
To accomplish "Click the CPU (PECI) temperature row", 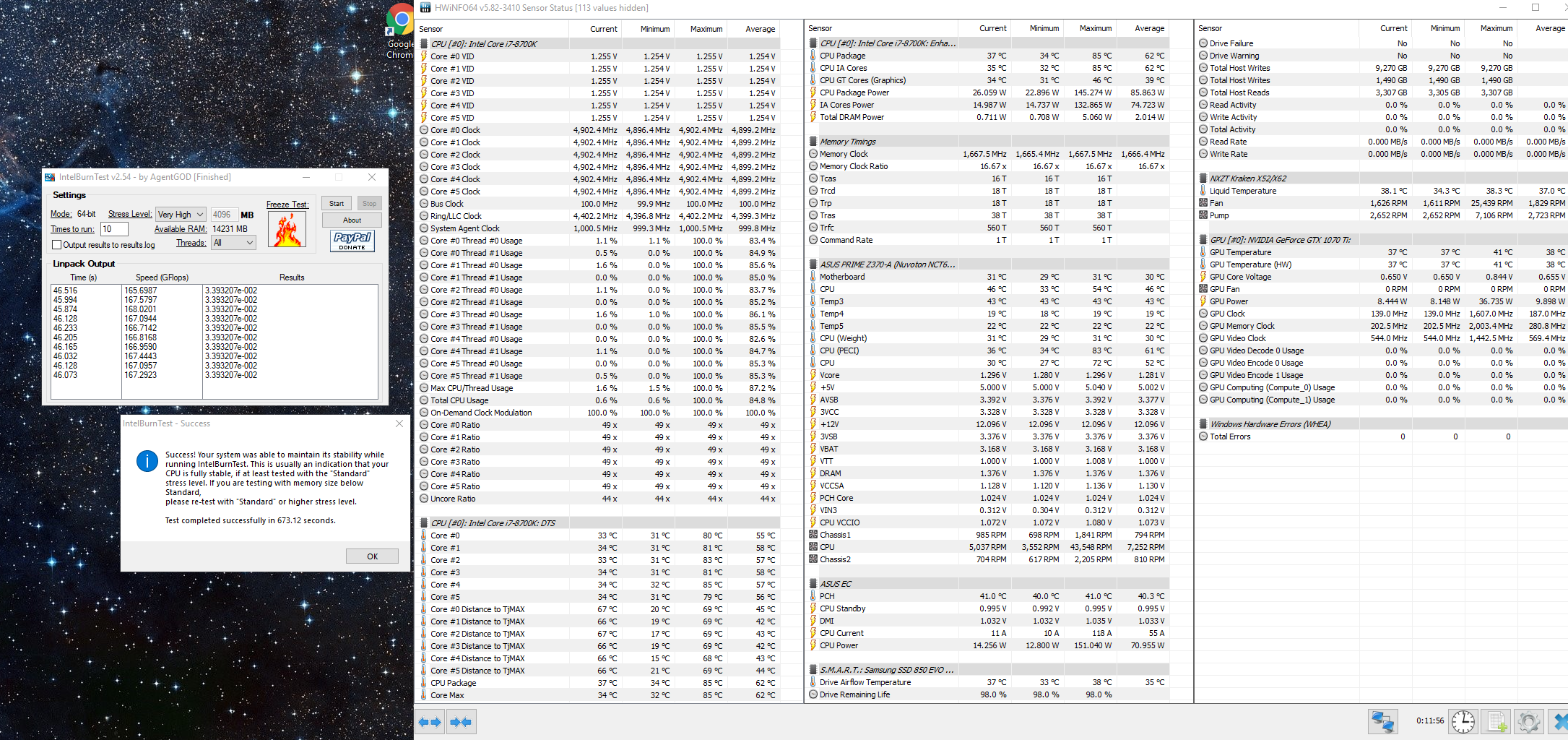I will coord(988,350).
